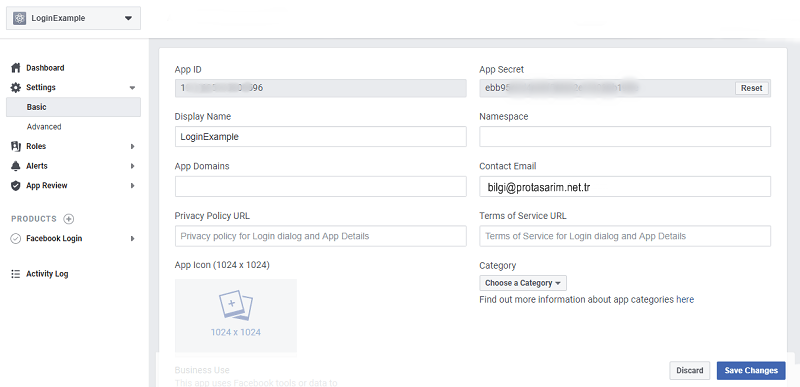The image size is (800, 387).
Task: Click the Activity Log list icon
Action: click(x=16, y=274)
